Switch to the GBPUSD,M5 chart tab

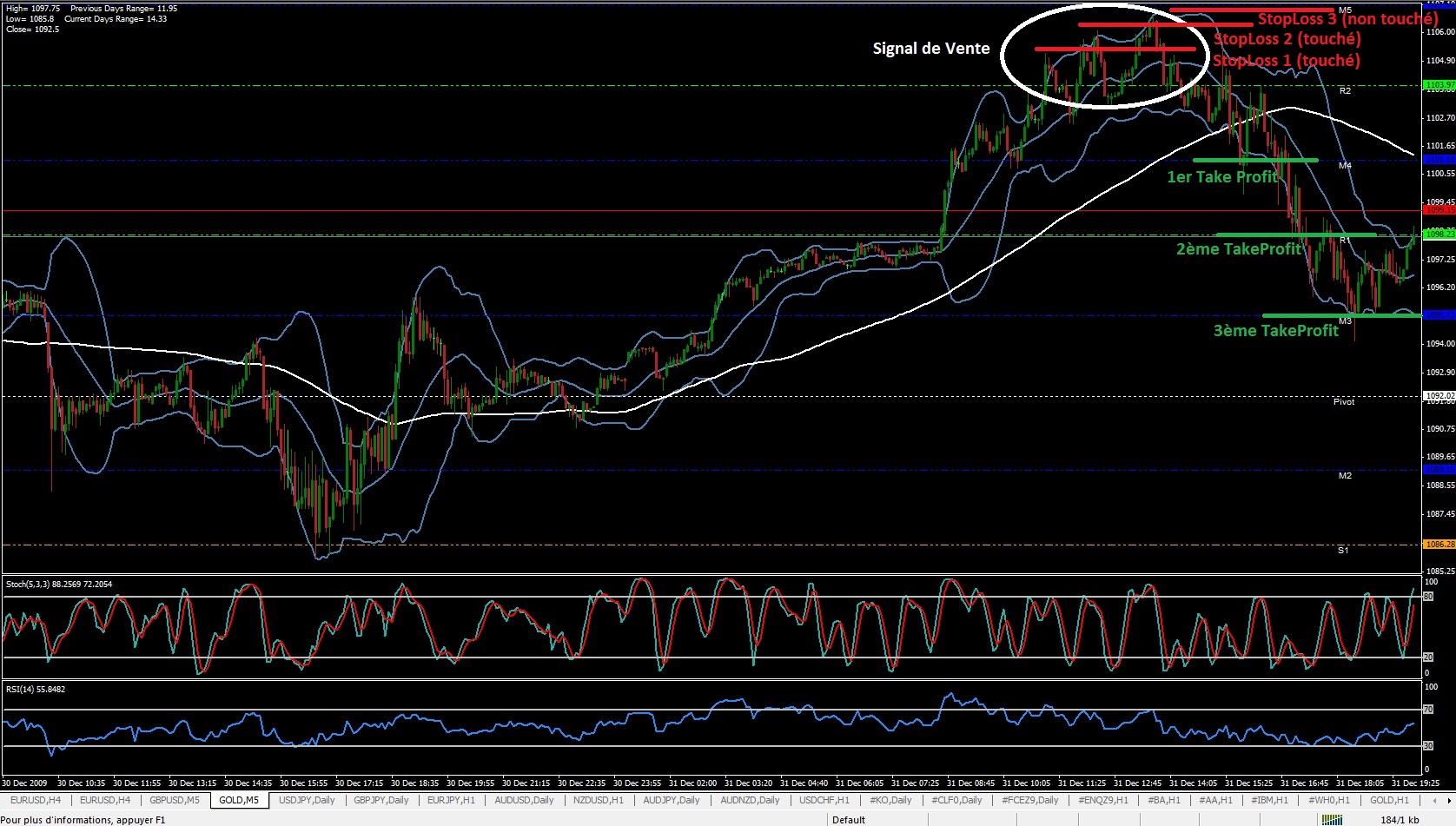pos(175,800)
